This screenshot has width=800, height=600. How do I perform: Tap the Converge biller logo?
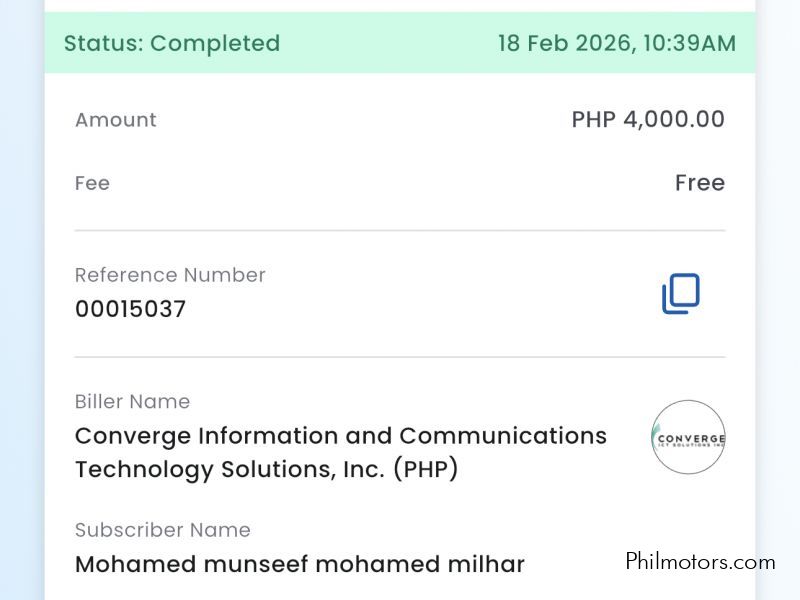click(x=688, y=436)
